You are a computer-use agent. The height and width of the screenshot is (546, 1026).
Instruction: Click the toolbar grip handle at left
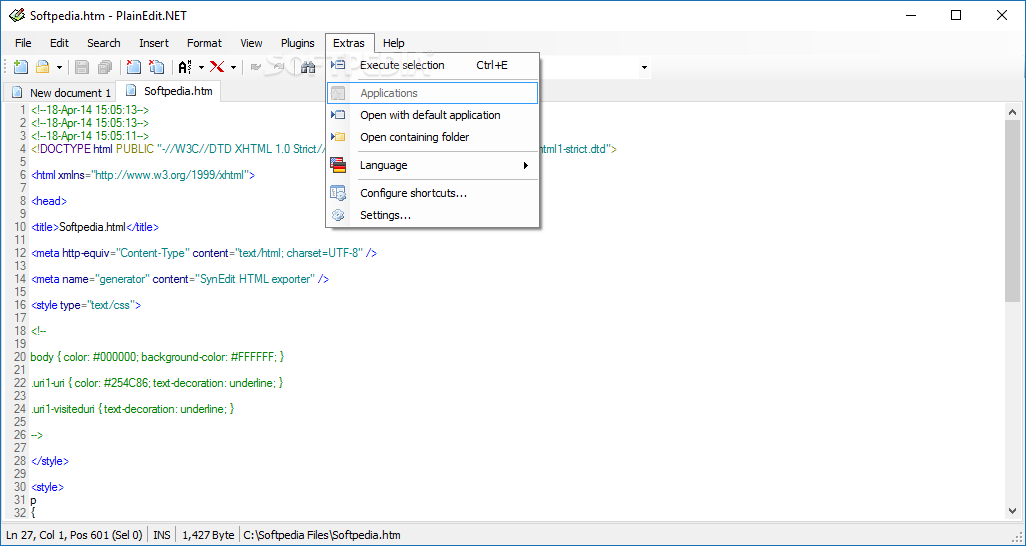tap(7, 67)
